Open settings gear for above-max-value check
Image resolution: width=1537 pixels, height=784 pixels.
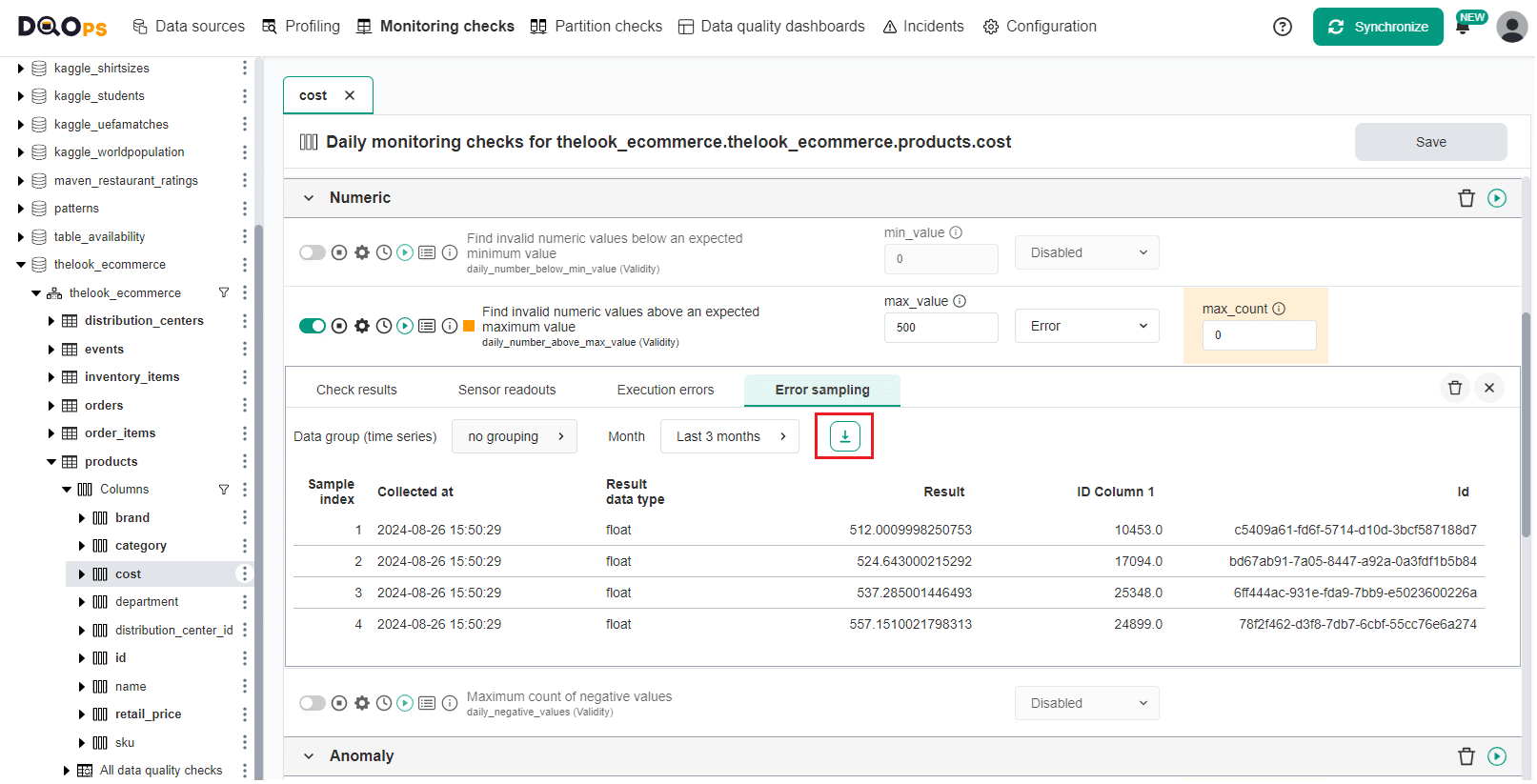362,326
